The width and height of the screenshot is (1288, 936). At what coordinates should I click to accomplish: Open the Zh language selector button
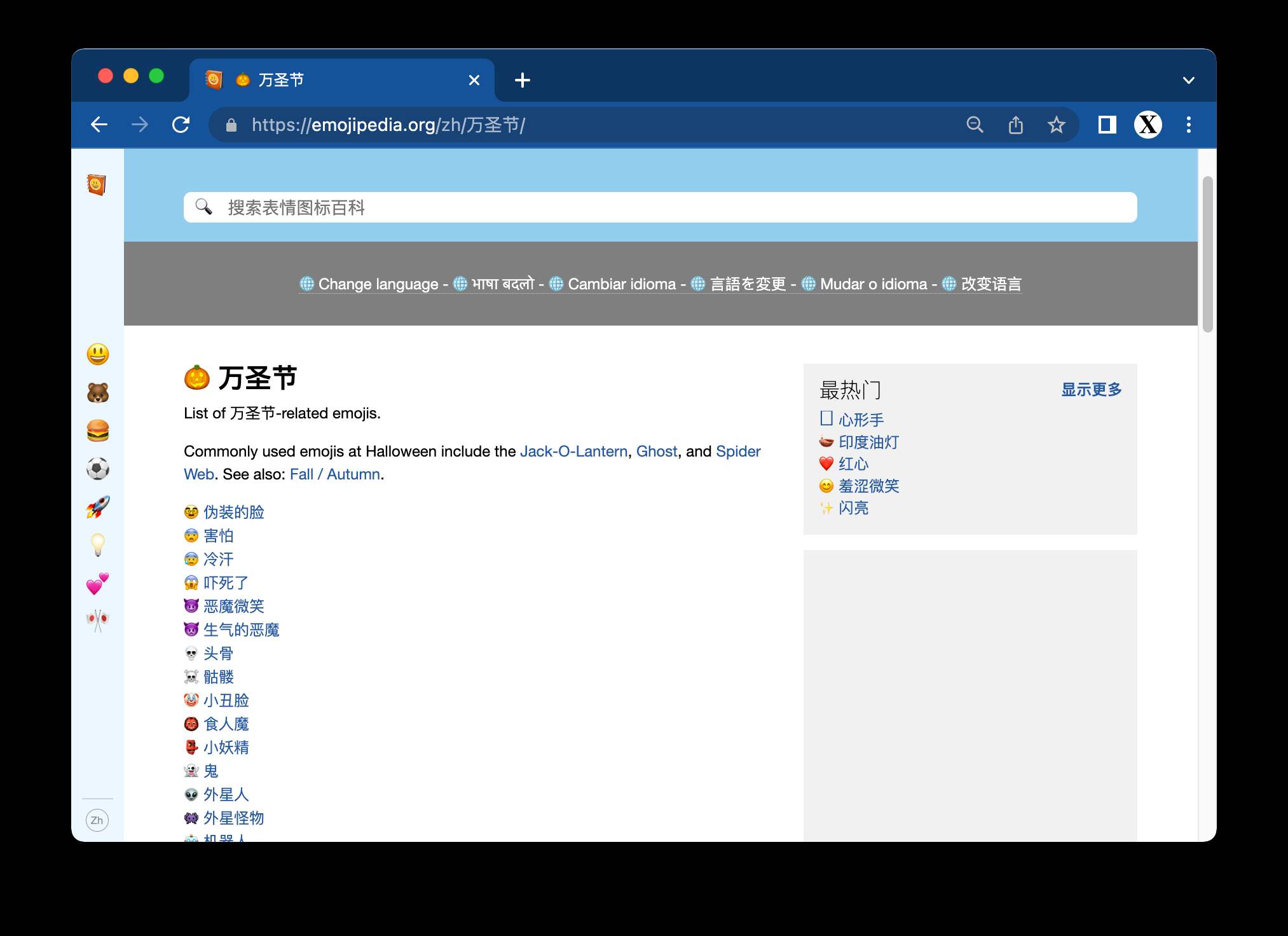(97, 820)
